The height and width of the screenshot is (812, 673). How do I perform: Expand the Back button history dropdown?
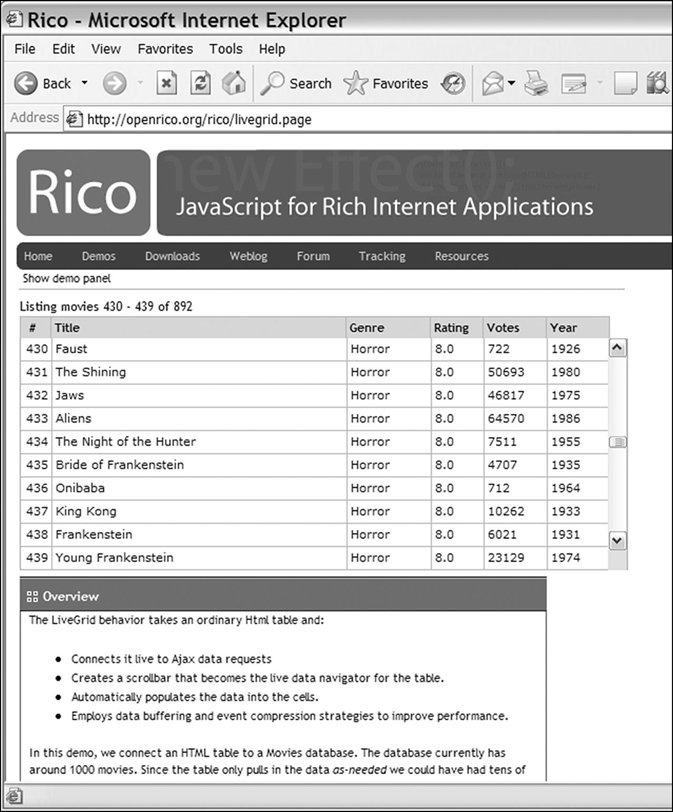point(84,83)
